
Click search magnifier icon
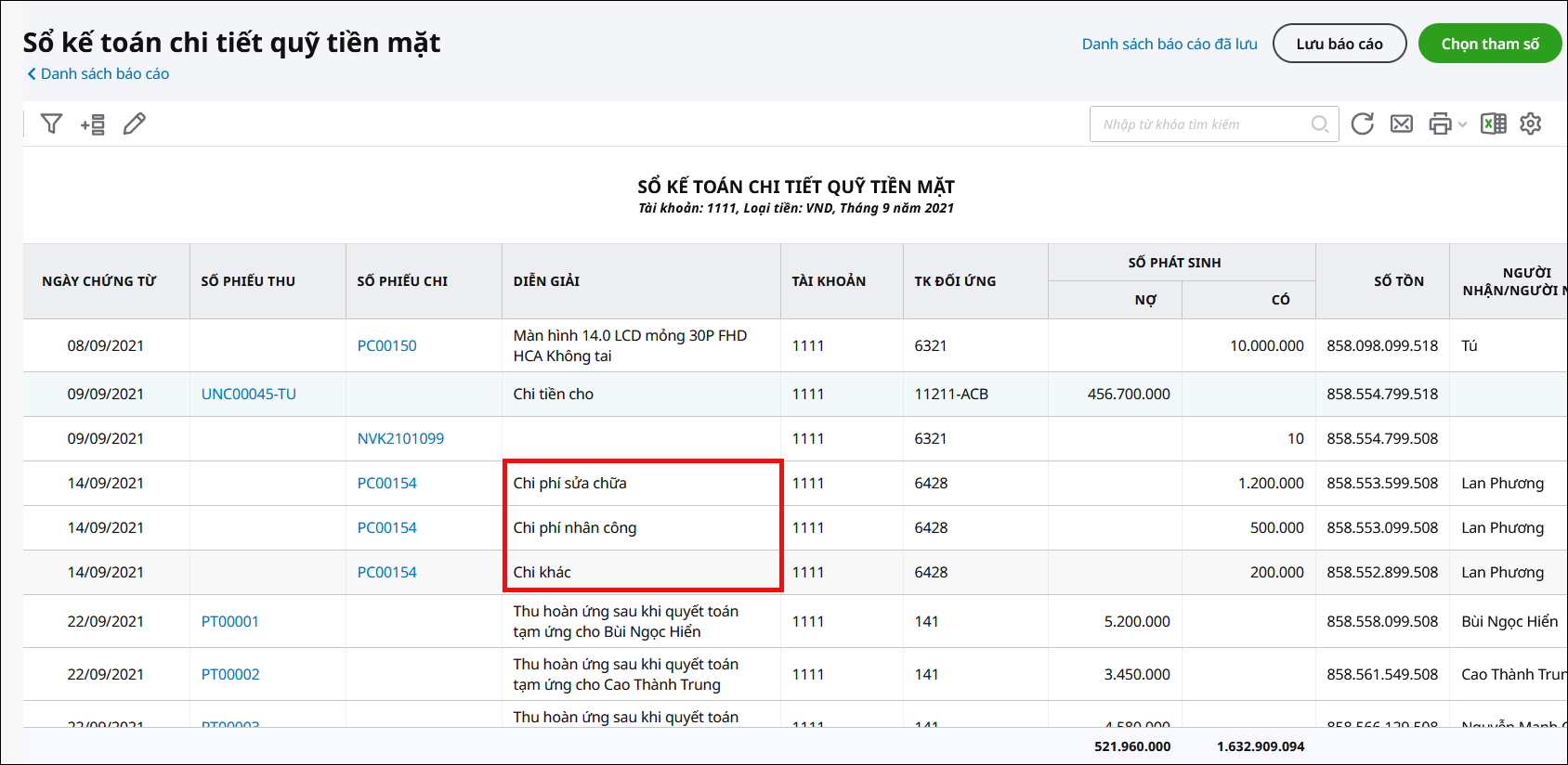point(1319,124)
